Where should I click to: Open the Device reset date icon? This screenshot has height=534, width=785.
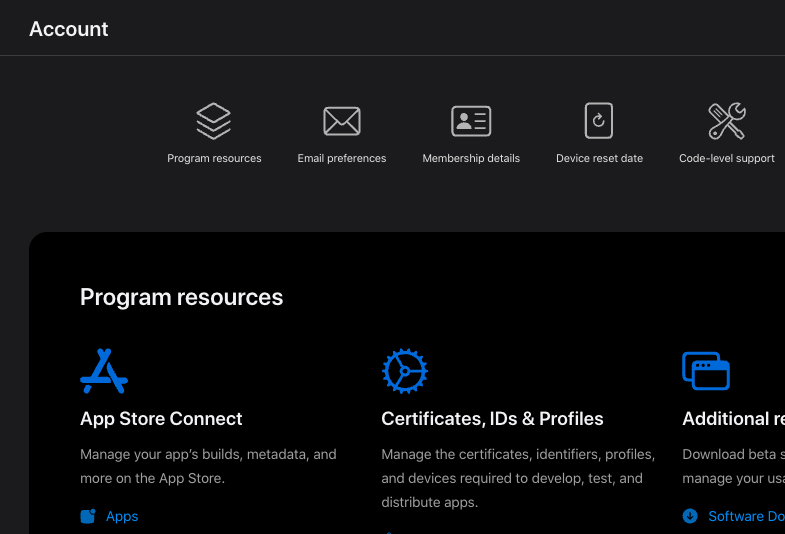pyautogui.click(x=599, y=121)
